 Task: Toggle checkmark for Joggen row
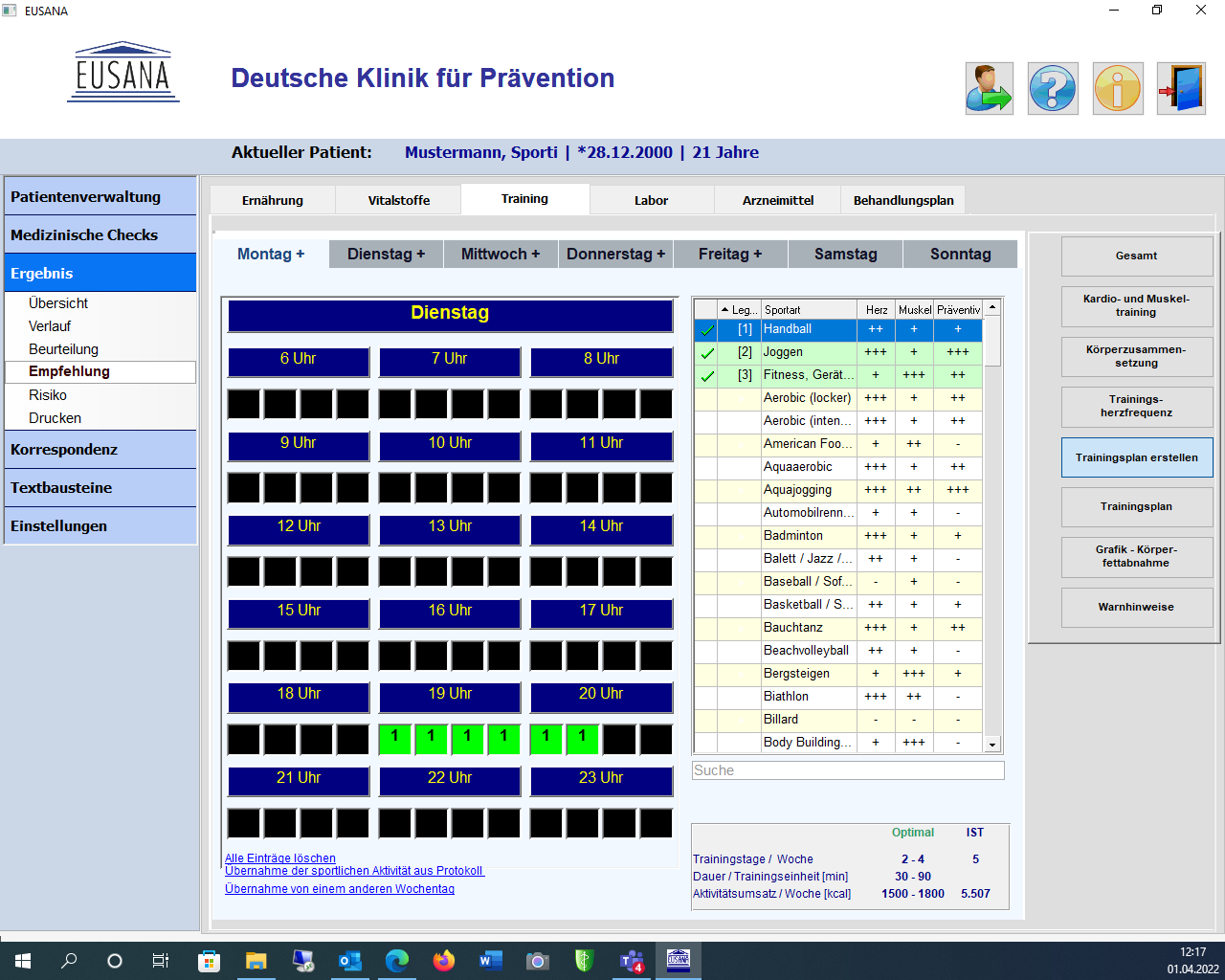coord(706,352)
